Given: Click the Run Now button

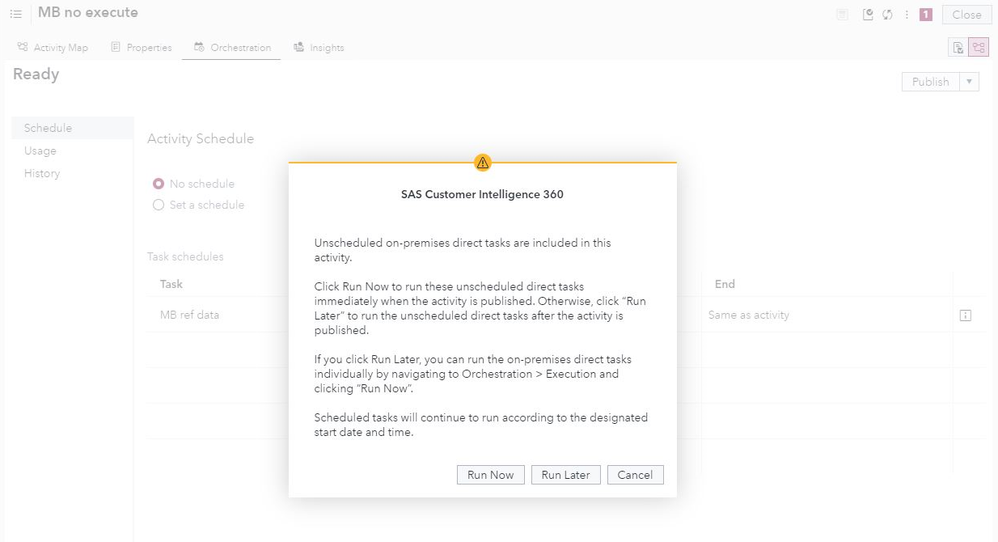Looking at the screenshot, I should point(490,475).
